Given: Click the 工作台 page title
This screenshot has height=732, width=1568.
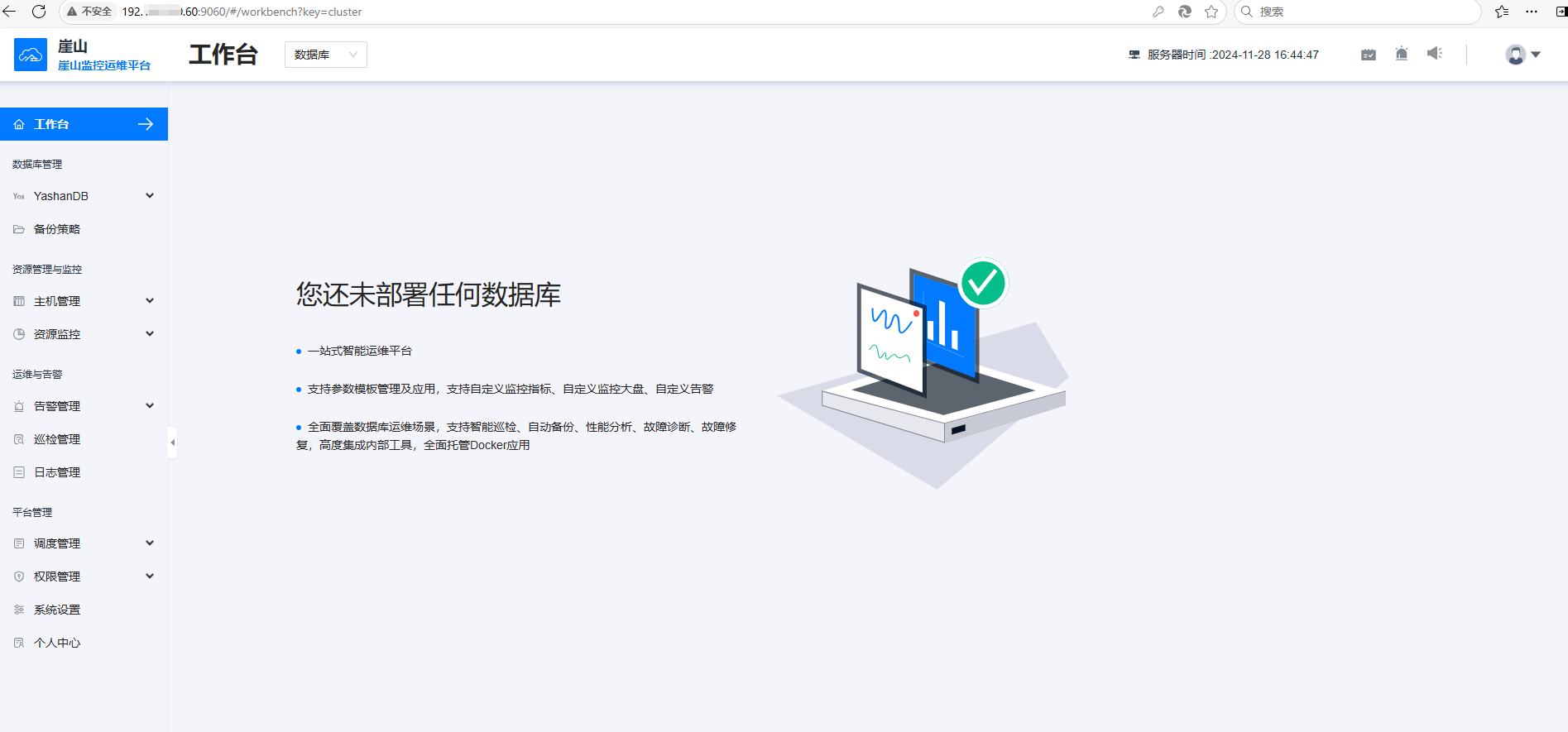Looking at the screenshot, I should (223, 55).
